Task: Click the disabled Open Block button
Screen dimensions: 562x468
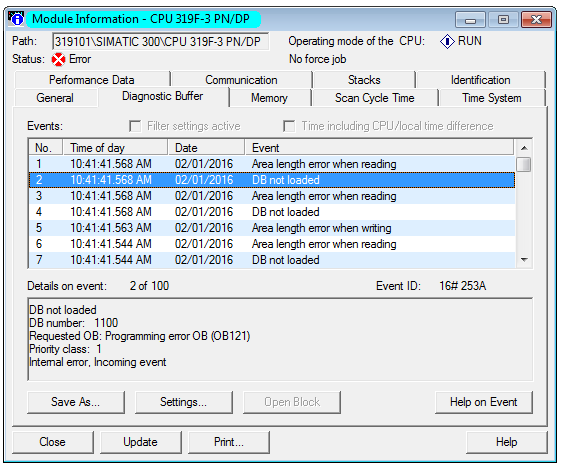Action: pos(292,402)
